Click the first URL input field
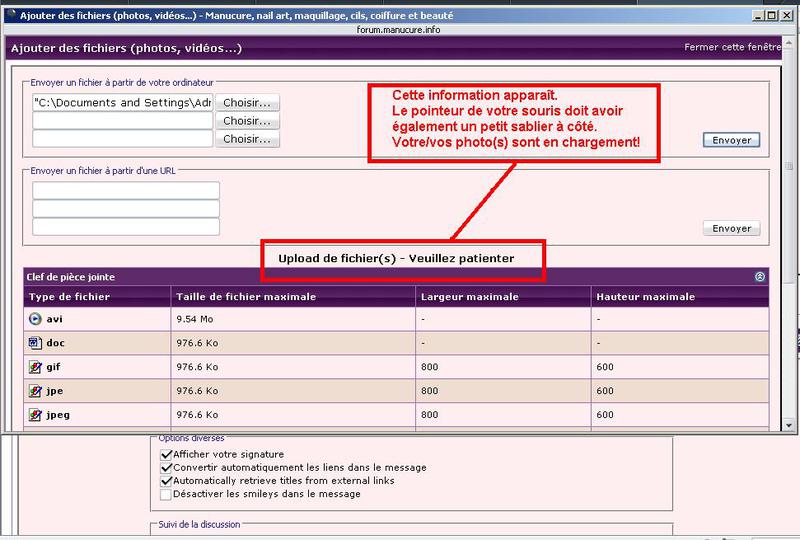 (126, 190)
